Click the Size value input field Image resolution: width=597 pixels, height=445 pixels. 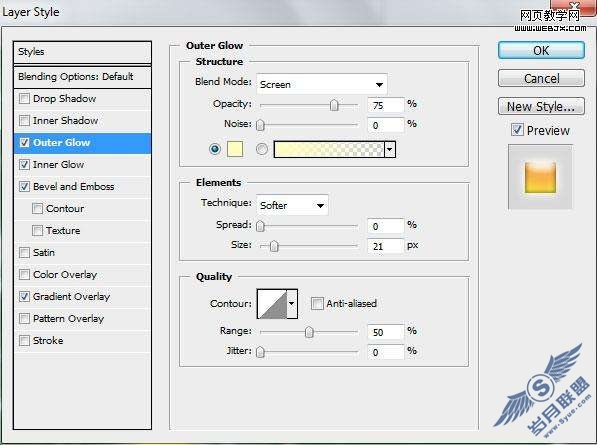385,246
